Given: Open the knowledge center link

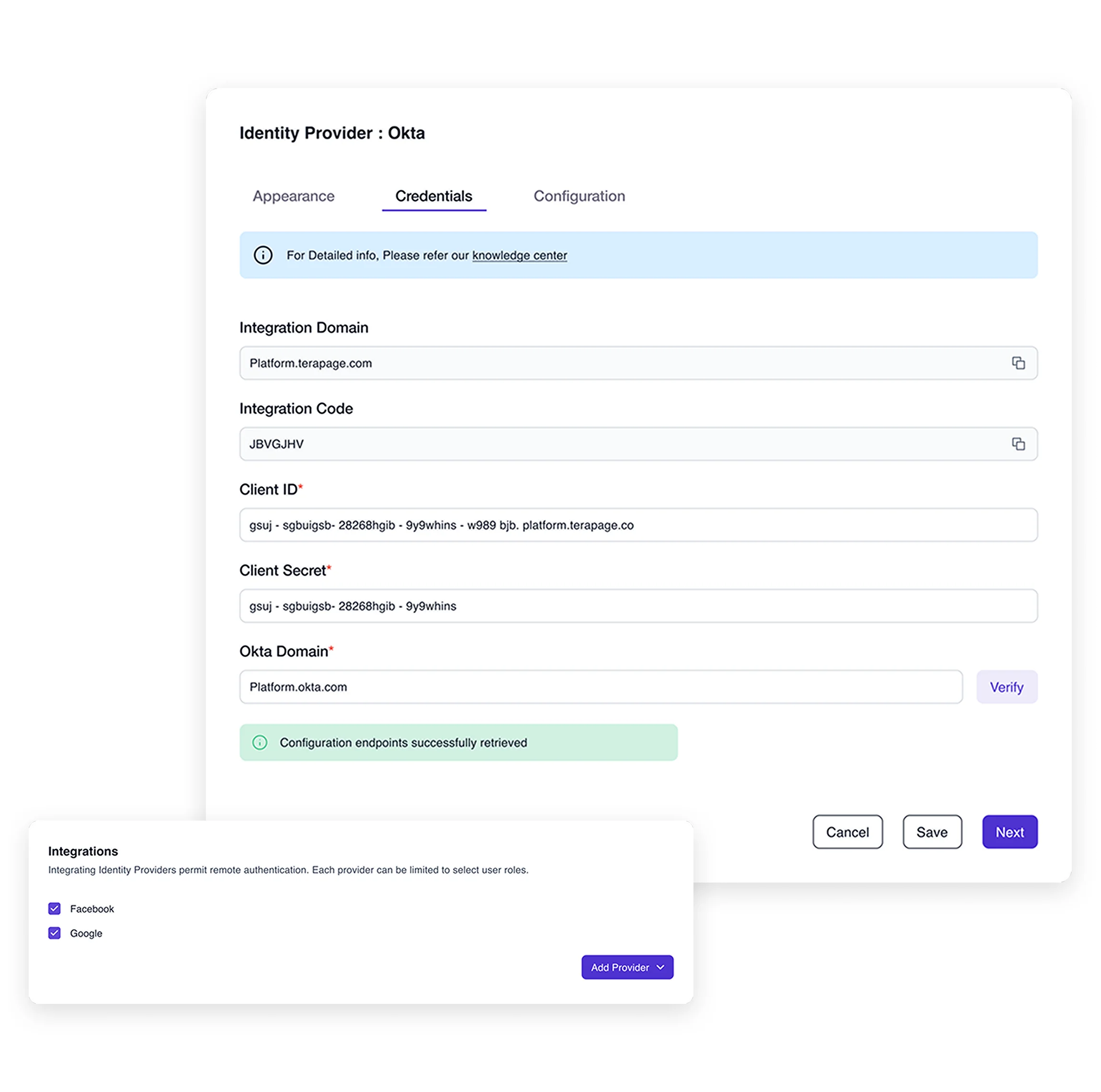Looking at the screenshot, I should coord(519,255).
